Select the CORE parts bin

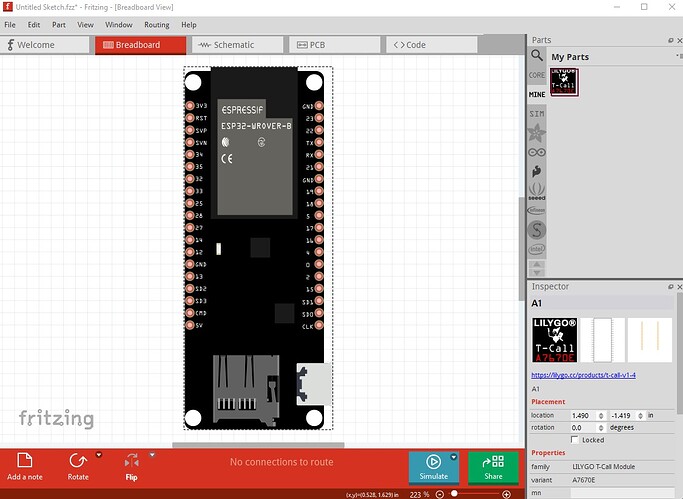coord(537,75)
